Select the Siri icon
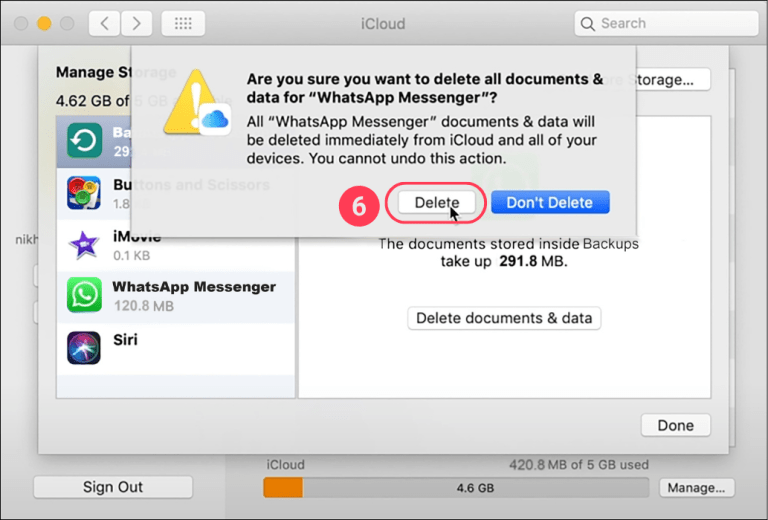Screen dimensions: 768x520 [x=84, y=348]
